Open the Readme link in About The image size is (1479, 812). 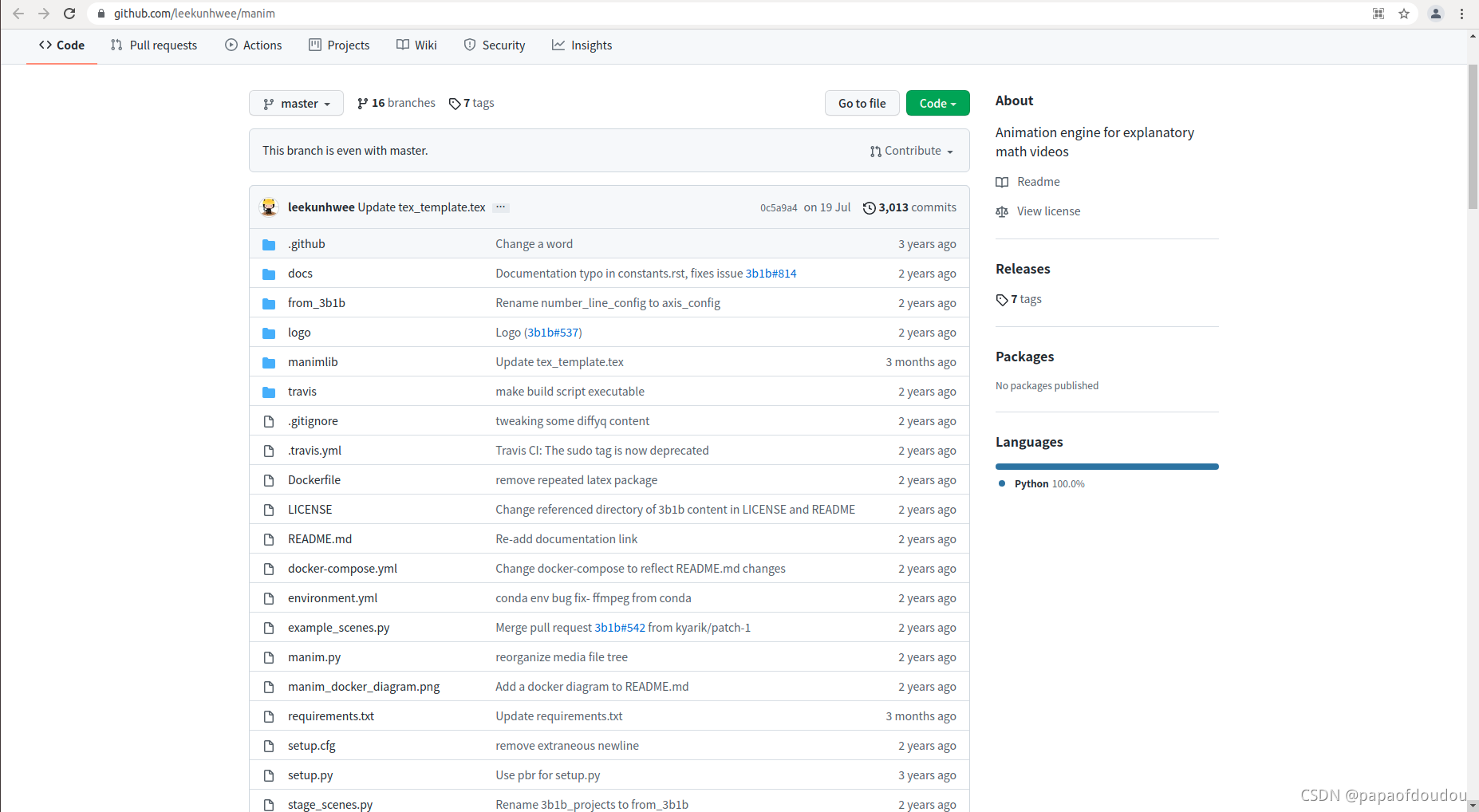(x=1028, y=182)
